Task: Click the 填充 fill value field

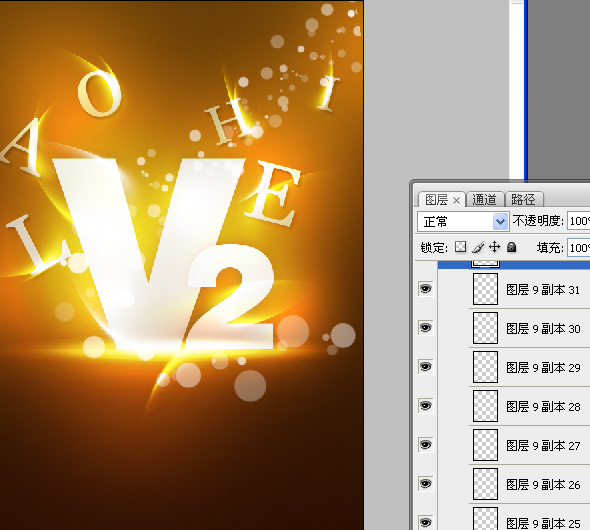Action: click(579, 248)
